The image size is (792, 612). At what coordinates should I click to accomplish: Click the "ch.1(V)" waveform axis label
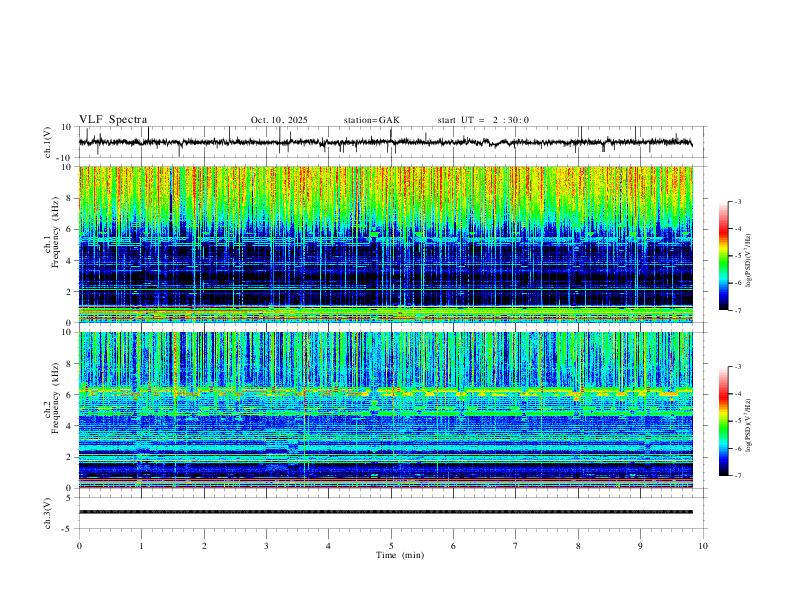(x=48, y=142)
